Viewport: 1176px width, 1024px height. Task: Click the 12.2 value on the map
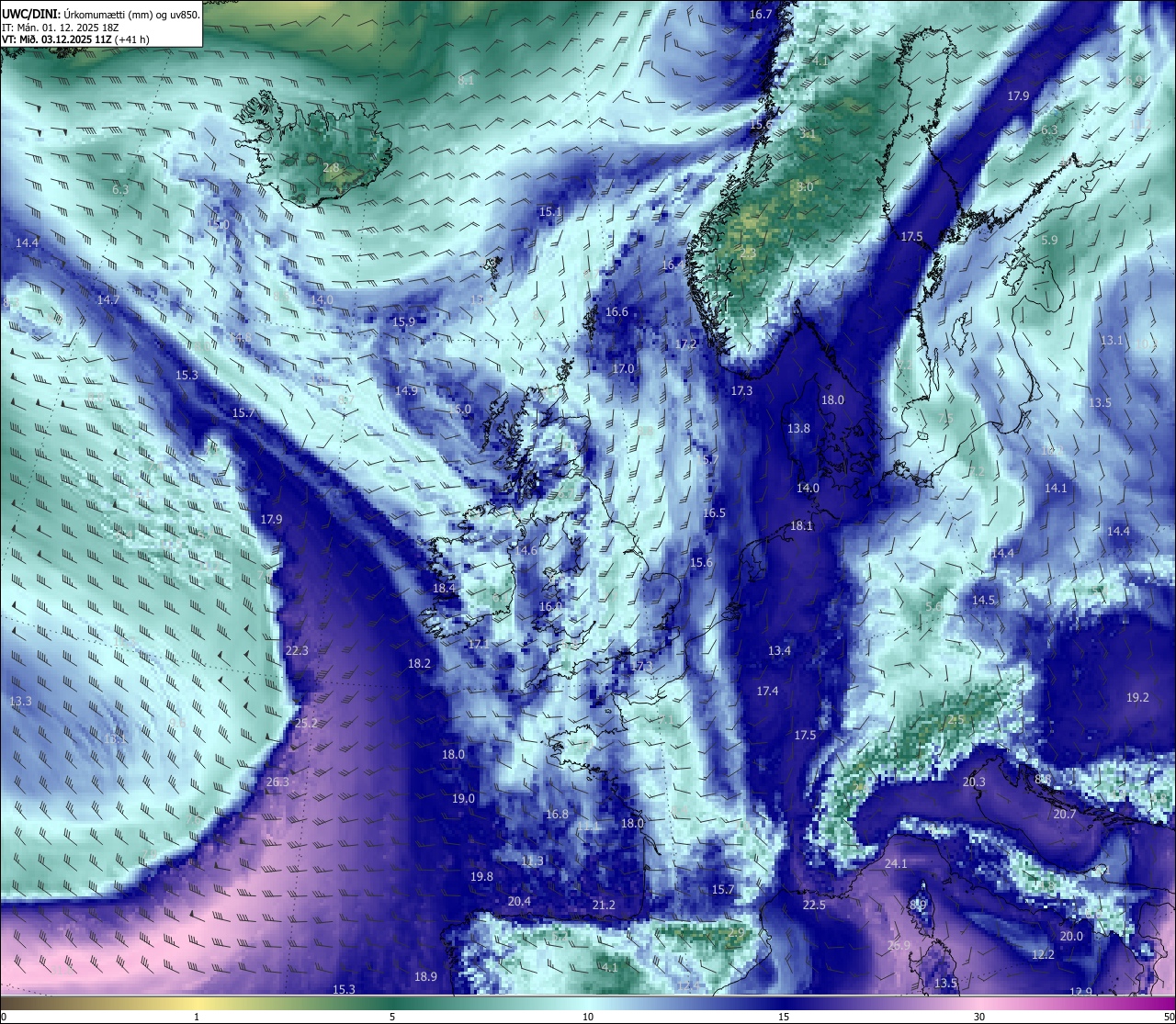click(1043, 955)
